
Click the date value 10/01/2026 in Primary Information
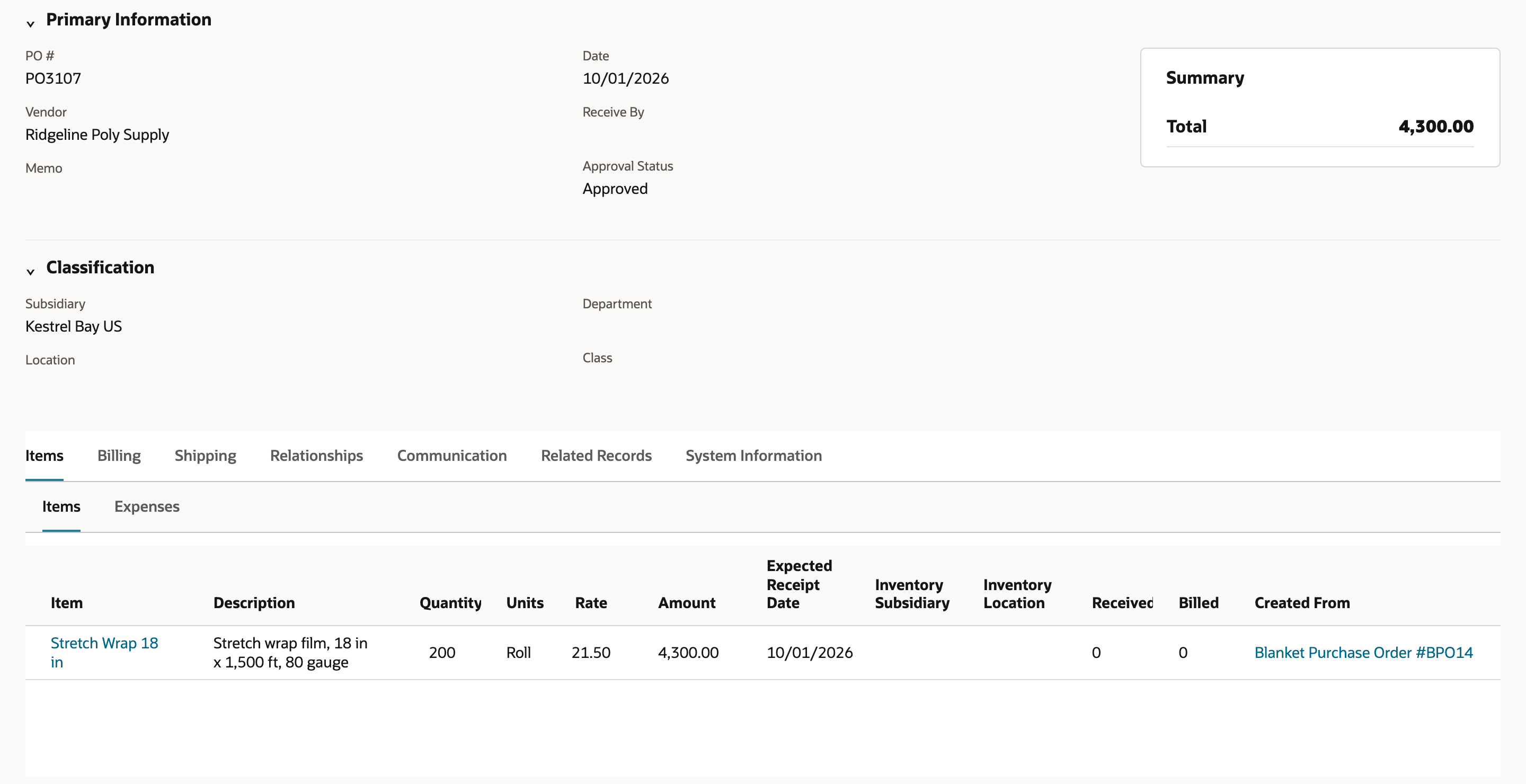pos(626,78)
